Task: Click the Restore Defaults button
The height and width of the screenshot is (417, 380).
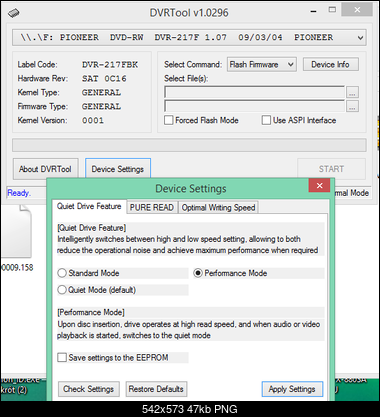Action: tap(156, 389)
